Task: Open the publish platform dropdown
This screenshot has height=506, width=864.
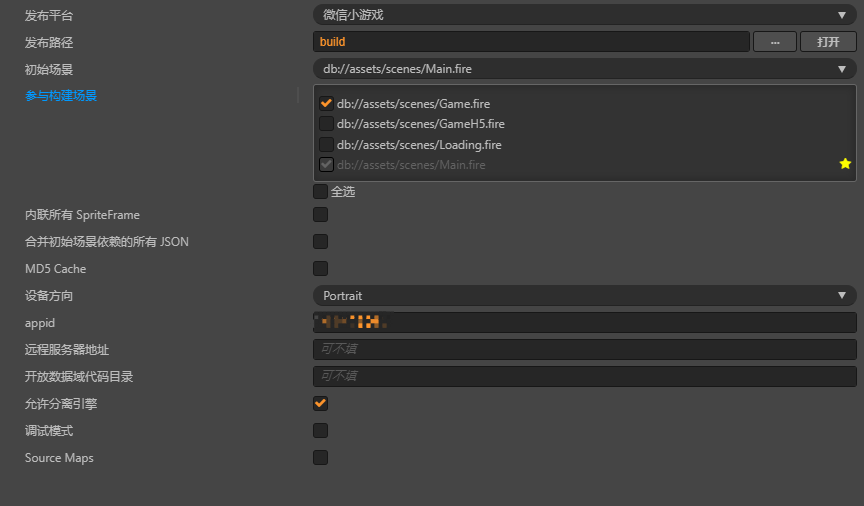Action: [x=584, y=15]
